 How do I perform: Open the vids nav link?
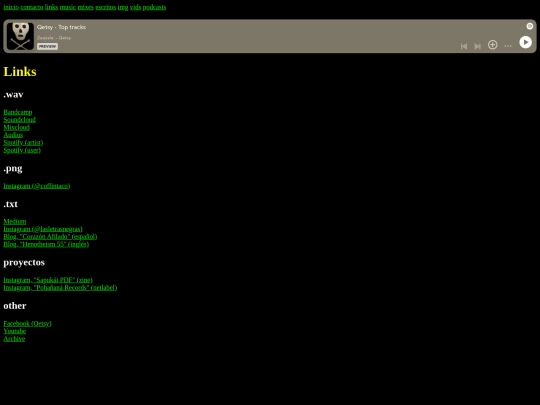[x=135, y=7]
